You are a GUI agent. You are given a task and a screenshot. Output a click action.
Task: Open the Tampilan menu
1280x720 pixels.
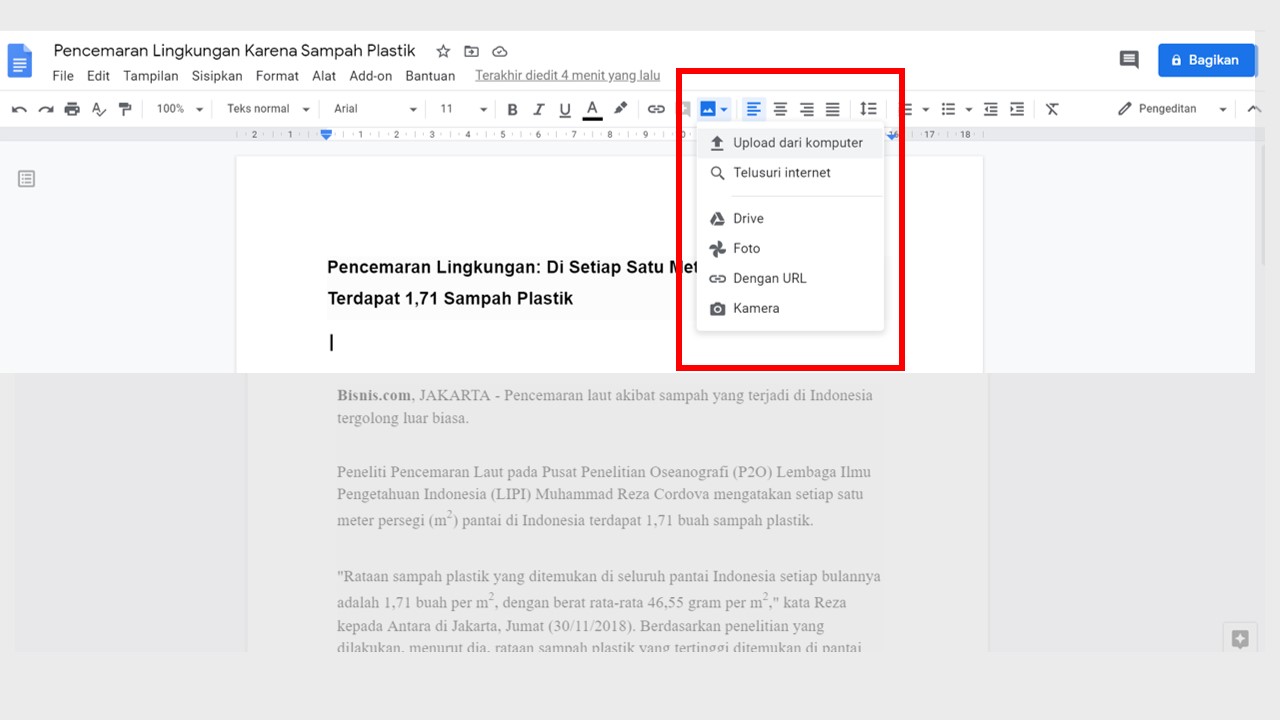point(151,76)
